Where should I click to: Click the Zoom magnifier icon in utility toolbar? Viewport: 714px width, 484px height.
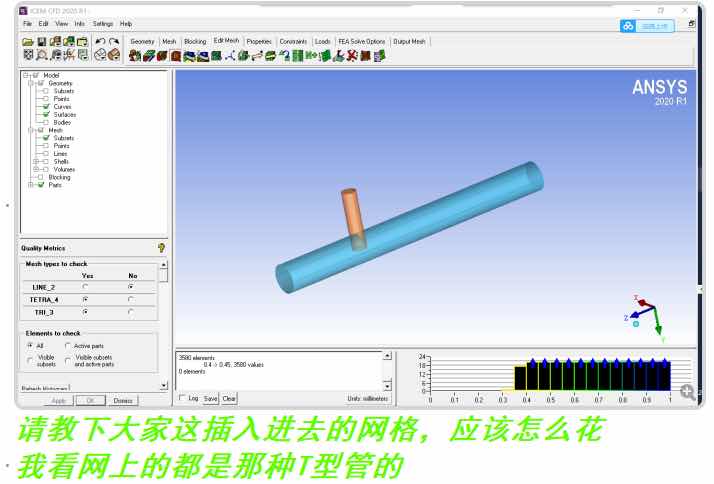(42, 55)
